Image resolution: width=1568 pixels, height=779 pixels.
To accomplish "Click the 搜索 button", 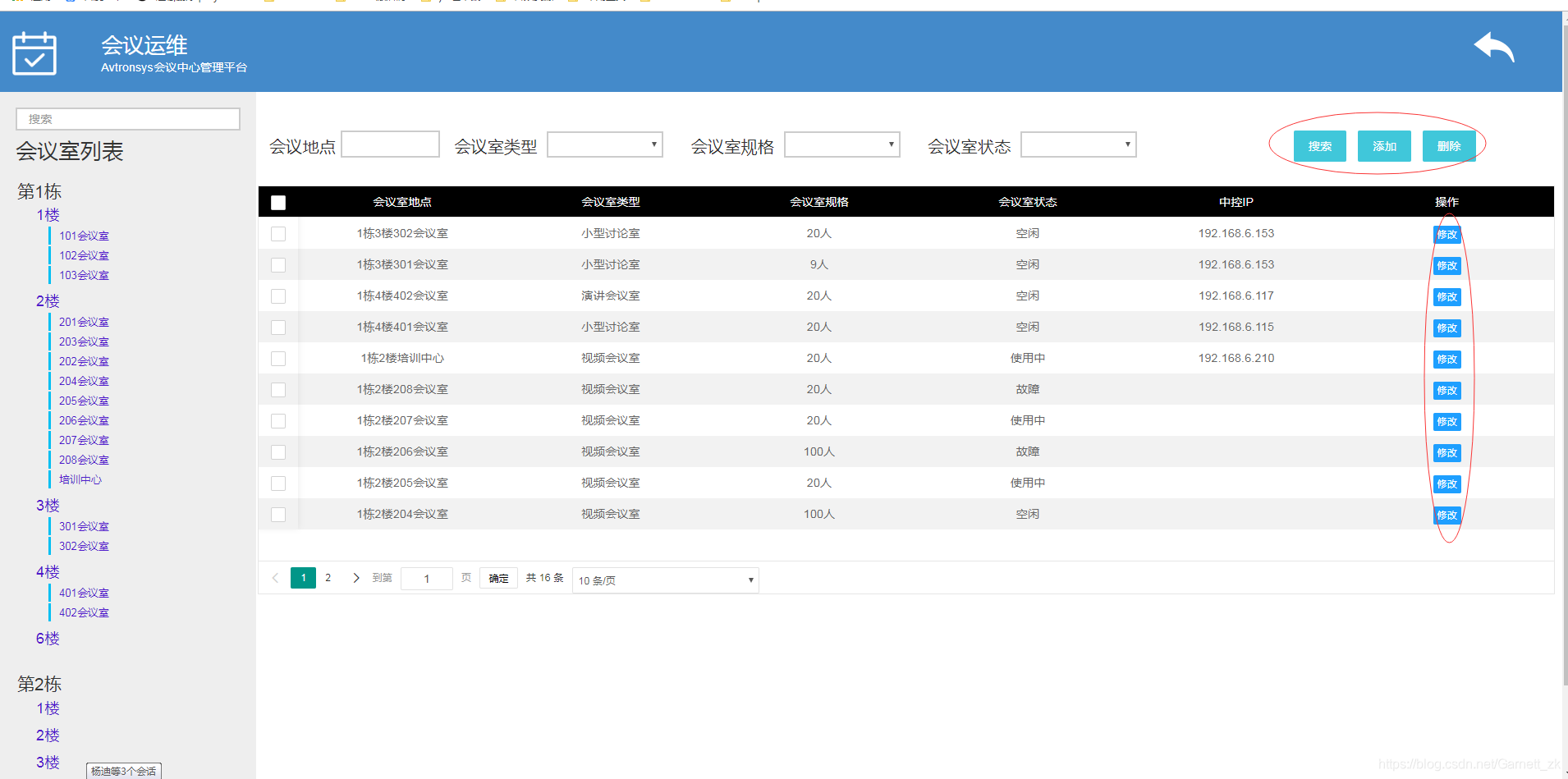I will [x=1320, y=146].
